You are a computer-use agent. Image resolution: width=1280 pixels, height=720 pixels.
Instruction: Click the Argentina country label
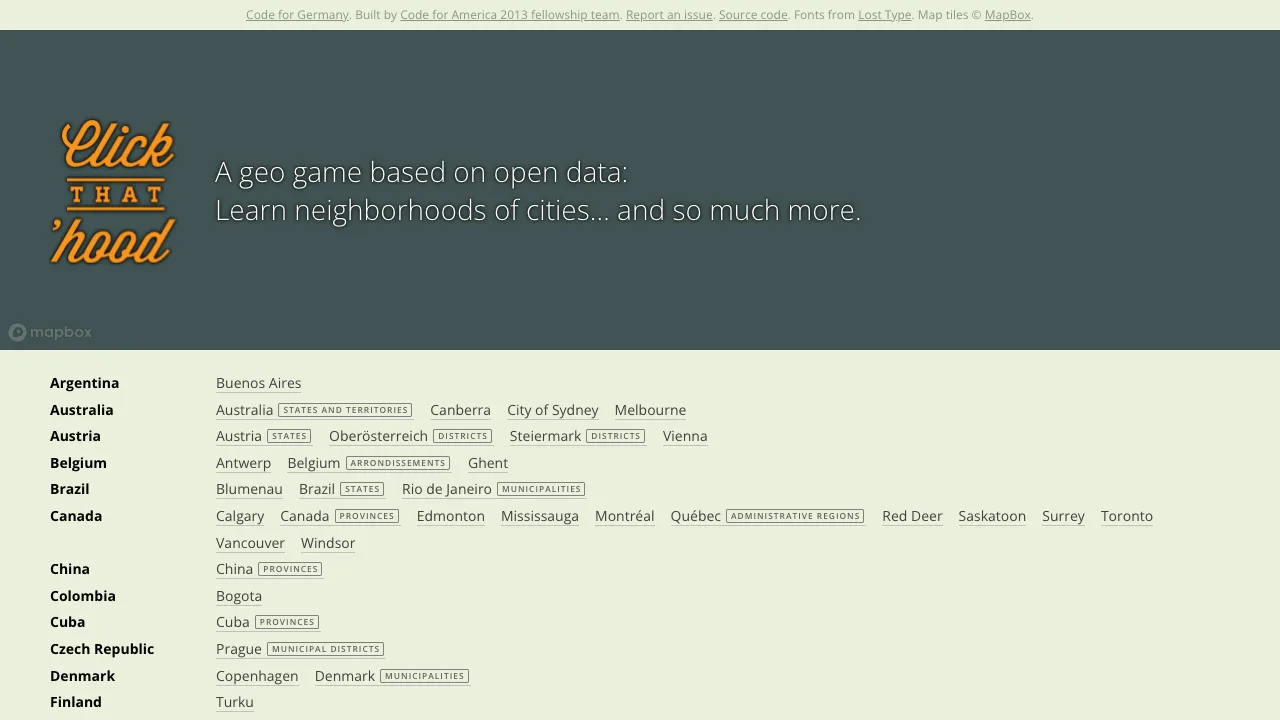click(84, 383)
